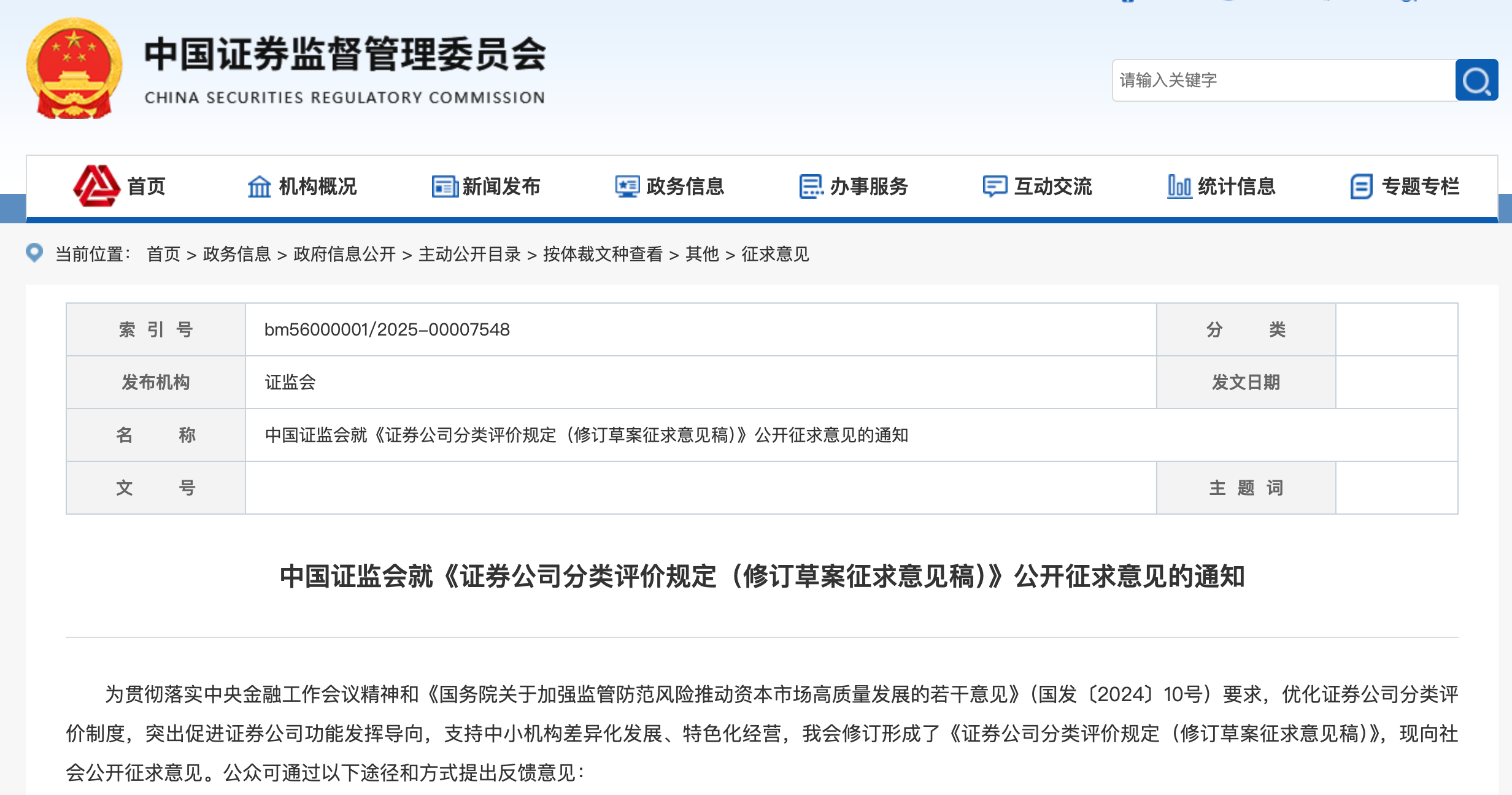Click the 征求意见 breadcrumb link

[775, 254]
